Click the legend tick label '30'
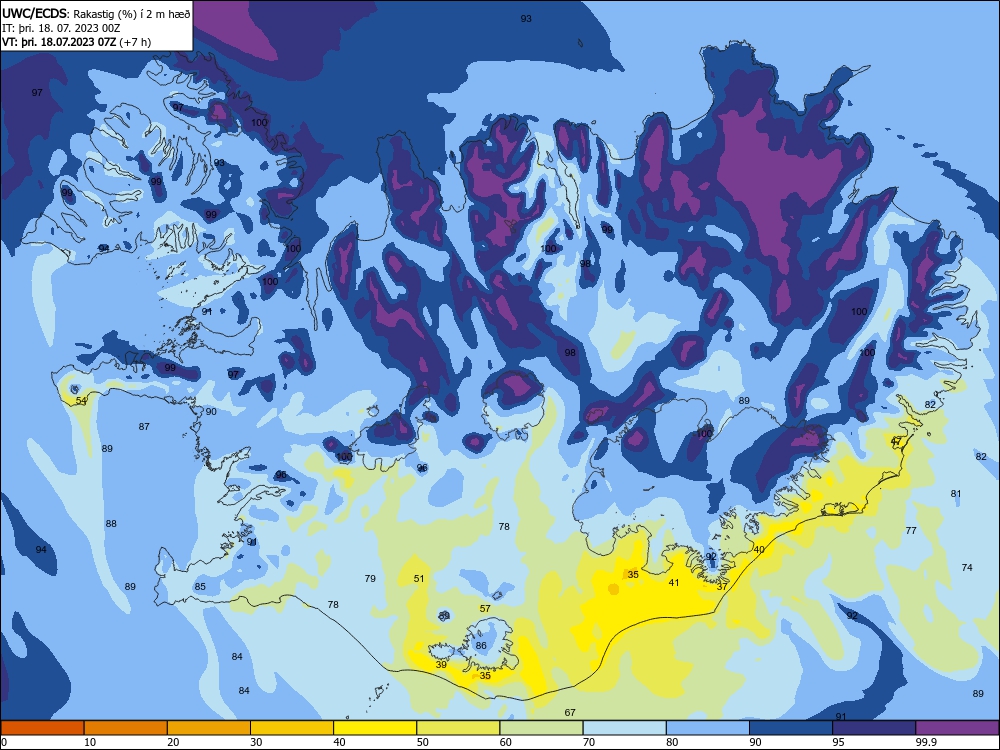The image size is (1000, 750). tap(256, 742)
